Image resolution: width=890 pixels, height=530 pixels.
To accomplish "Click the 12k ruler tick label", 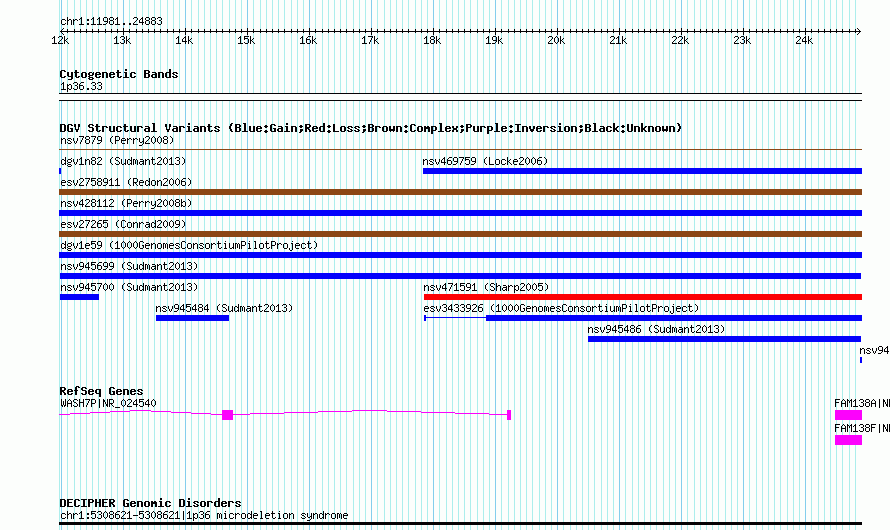I will 60,40.
